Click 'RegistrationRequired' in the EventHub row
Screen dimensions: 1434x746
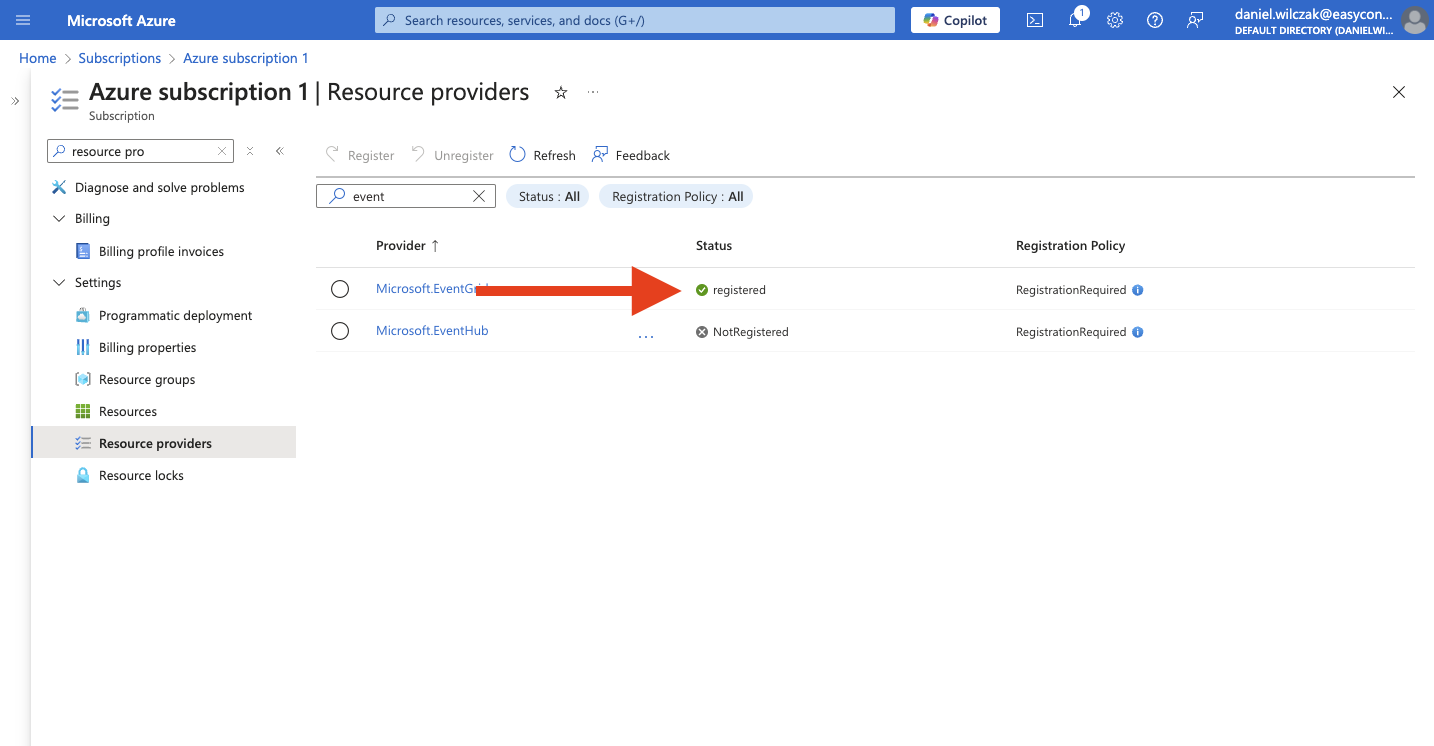pyautogui.click(x=1071, y=332)
